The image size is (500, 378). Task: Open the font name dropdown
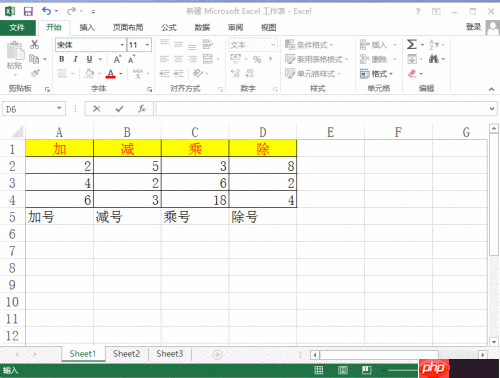tap(122, 45)
